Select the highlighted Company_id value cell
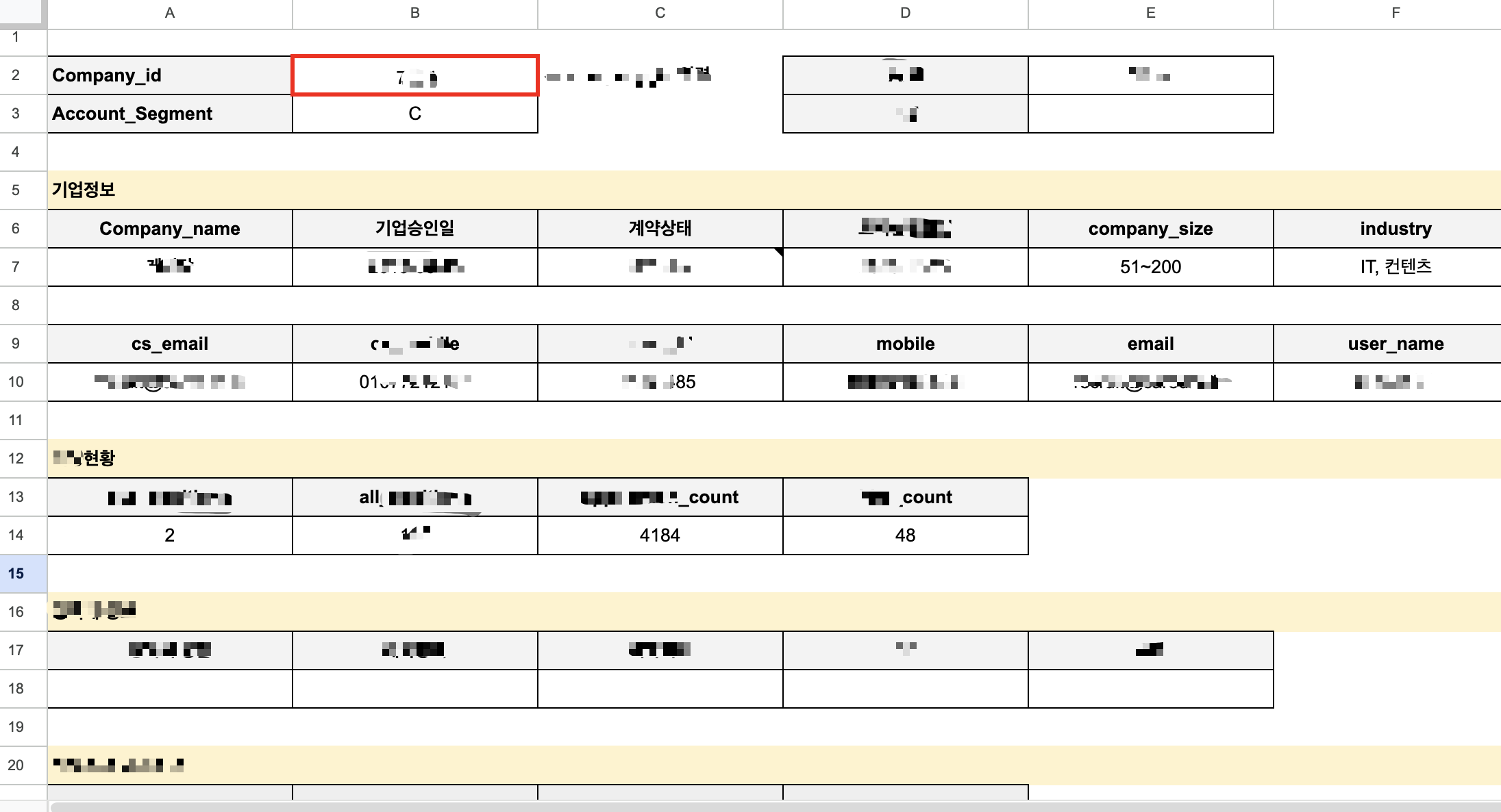 (x=414, y=75)
